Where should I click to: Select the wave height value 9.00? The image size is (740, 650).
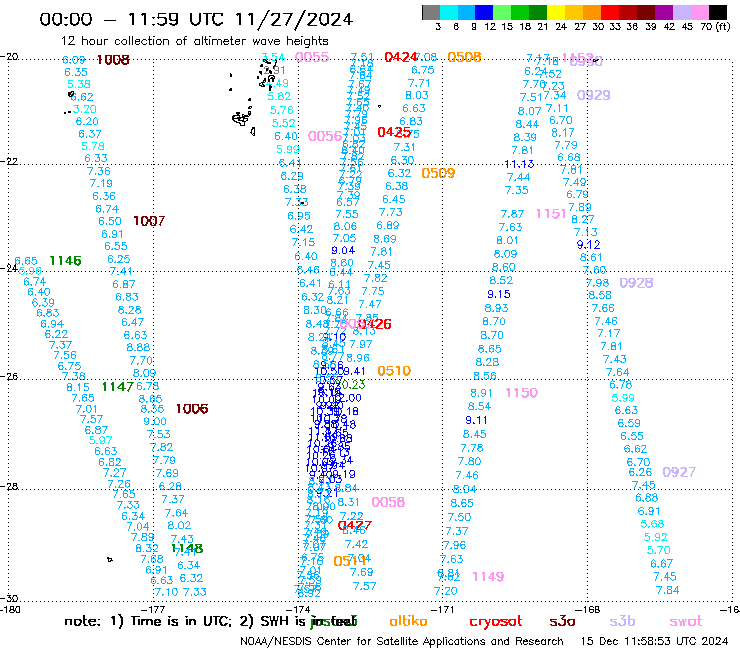(155, 422)
